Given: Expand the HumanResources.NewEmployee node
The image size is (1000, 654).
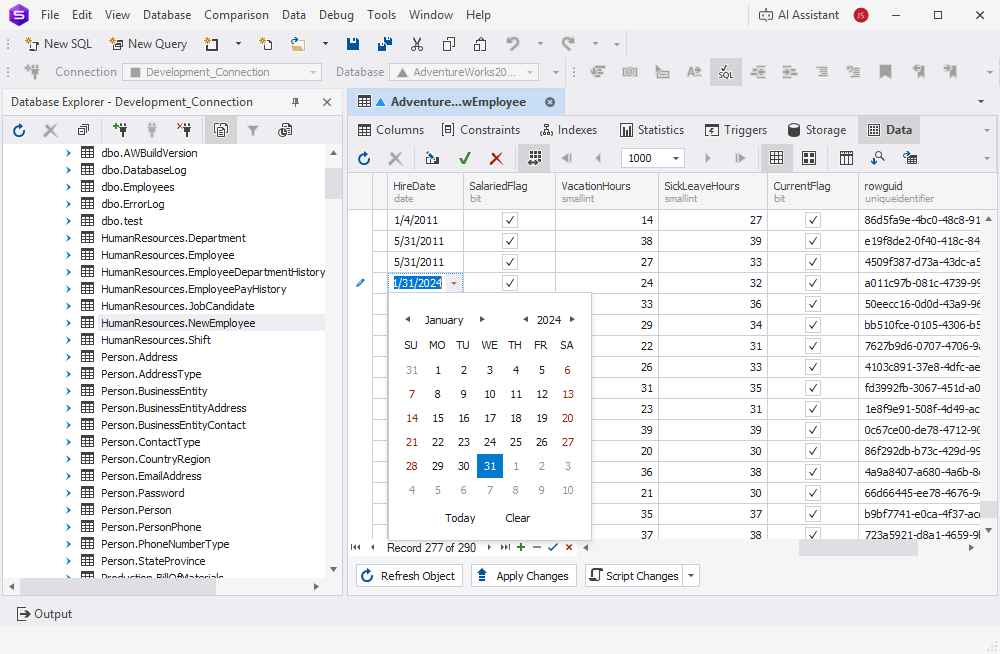Looking at the screenshot, I should [x=68, y=323].
